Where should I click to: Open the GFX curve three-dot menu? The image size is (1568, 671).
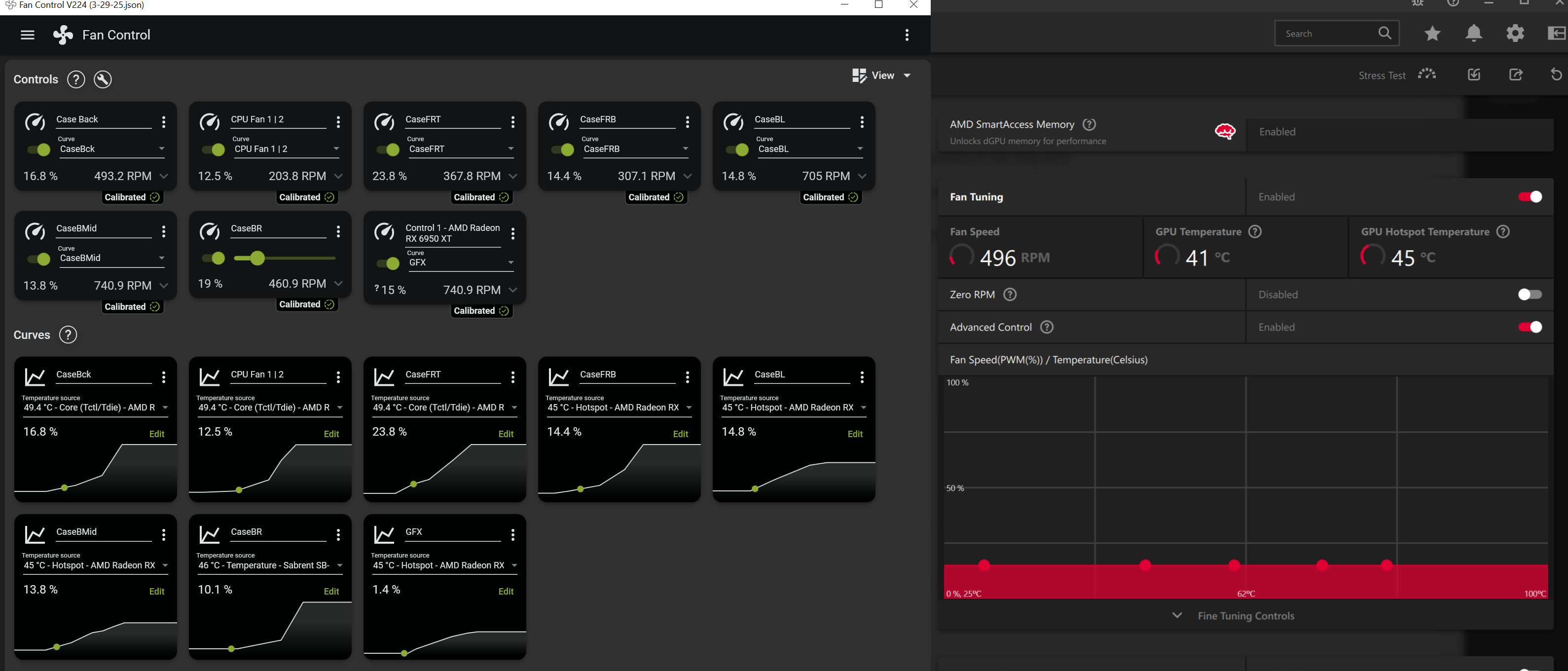[x=513, y=535]
